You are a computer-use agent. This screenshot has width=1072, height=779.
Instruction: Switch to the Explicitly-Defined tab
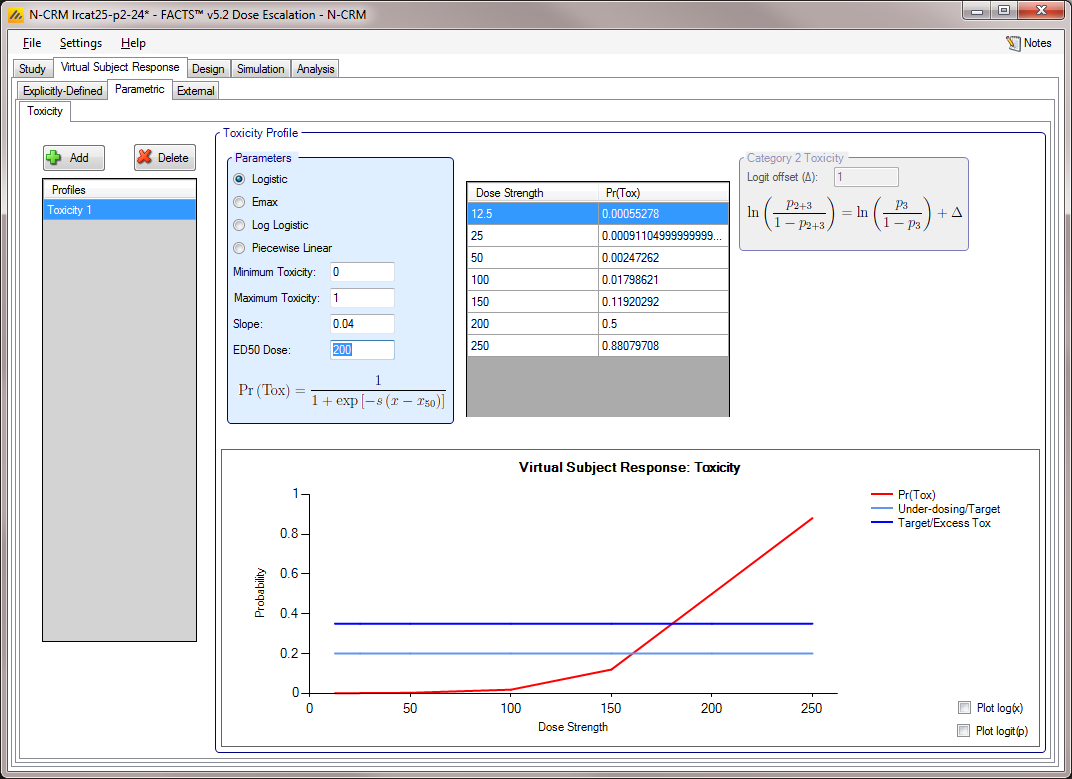point(63,91)
